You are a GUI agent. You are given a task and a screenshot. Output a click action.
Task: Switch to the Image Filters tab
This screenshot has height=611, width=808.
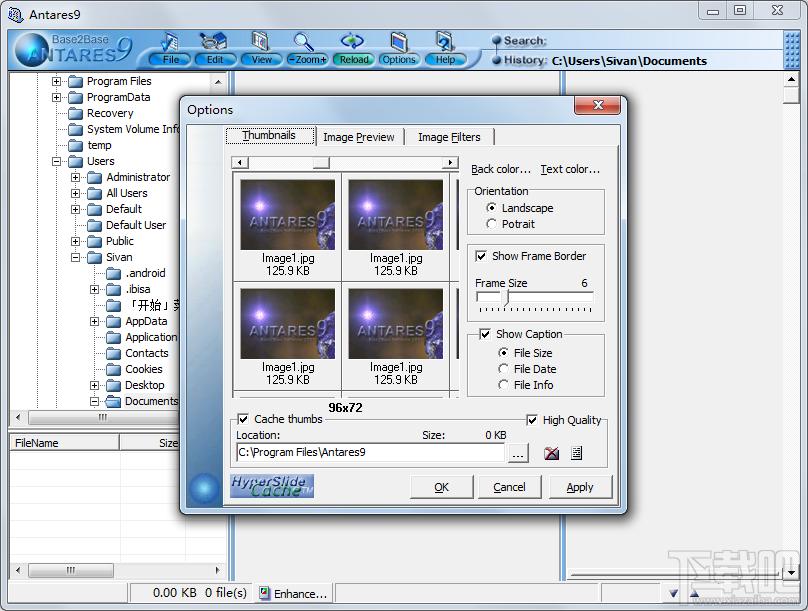[449, 137]
